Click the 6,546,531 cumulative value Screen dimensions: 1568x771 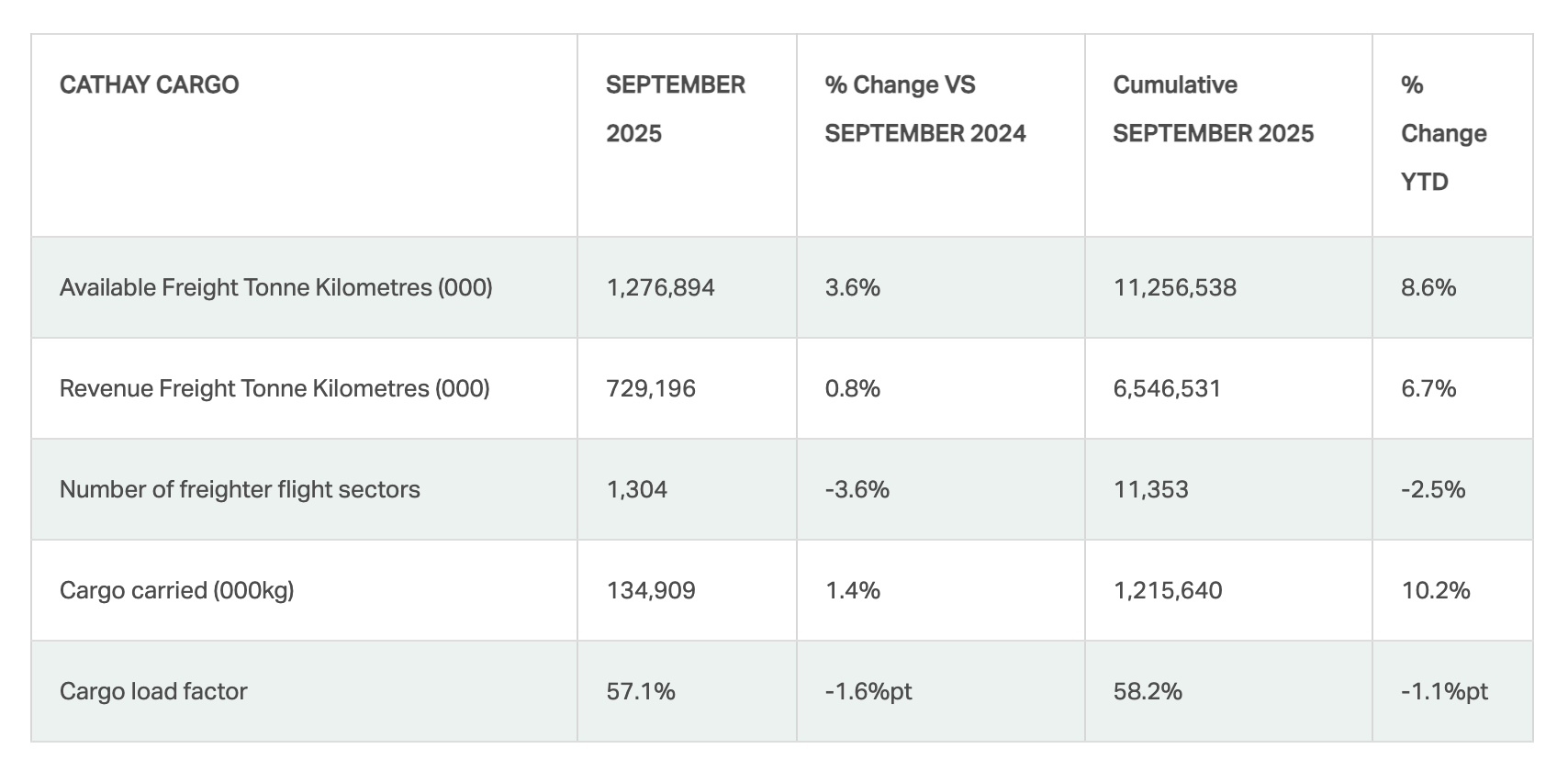coord(1167,388)
